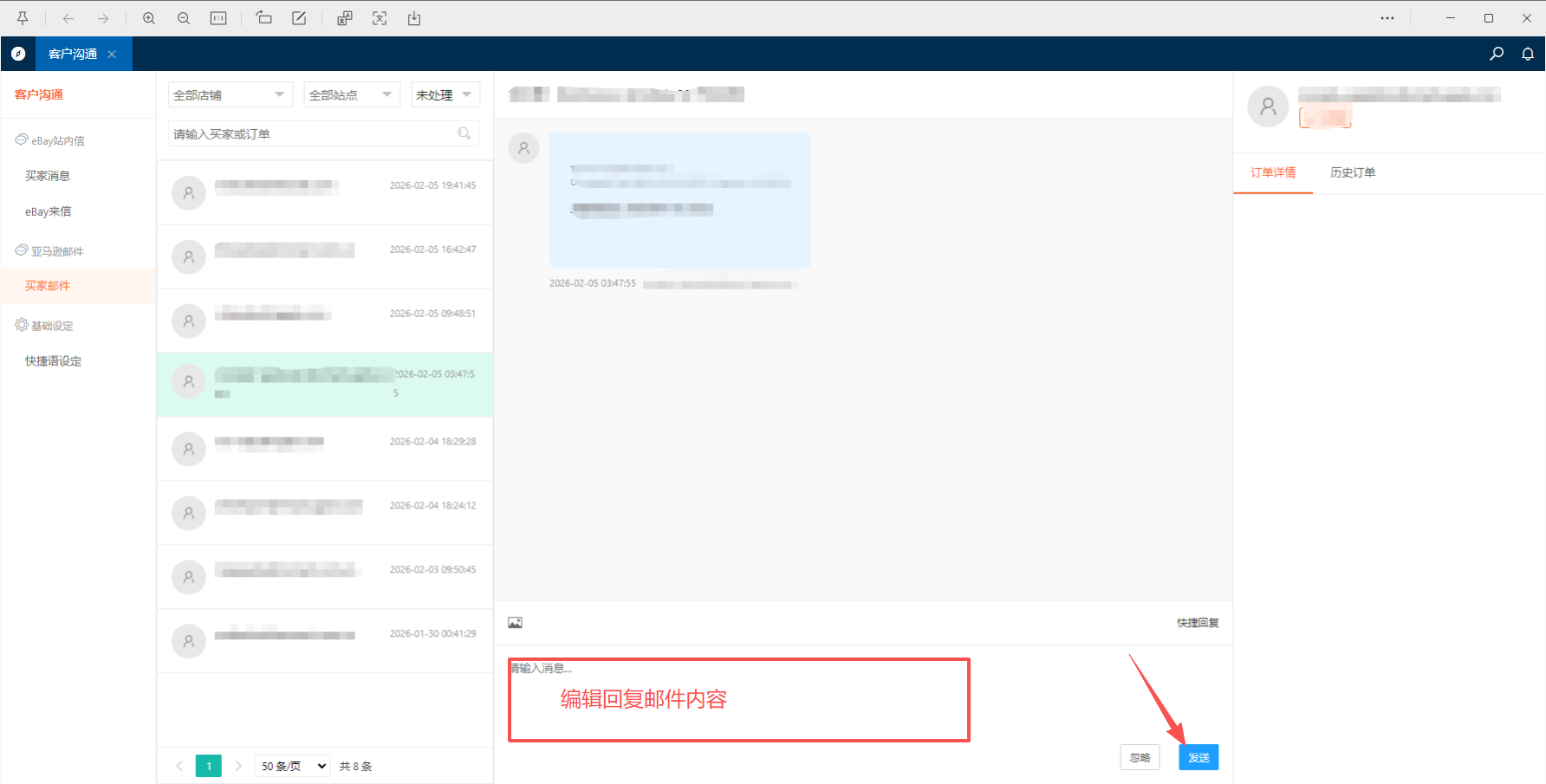The height and width of the screenshot is (784, 1546).
Task: Click the pin icon in top toolbar
Action: (23, 18)
